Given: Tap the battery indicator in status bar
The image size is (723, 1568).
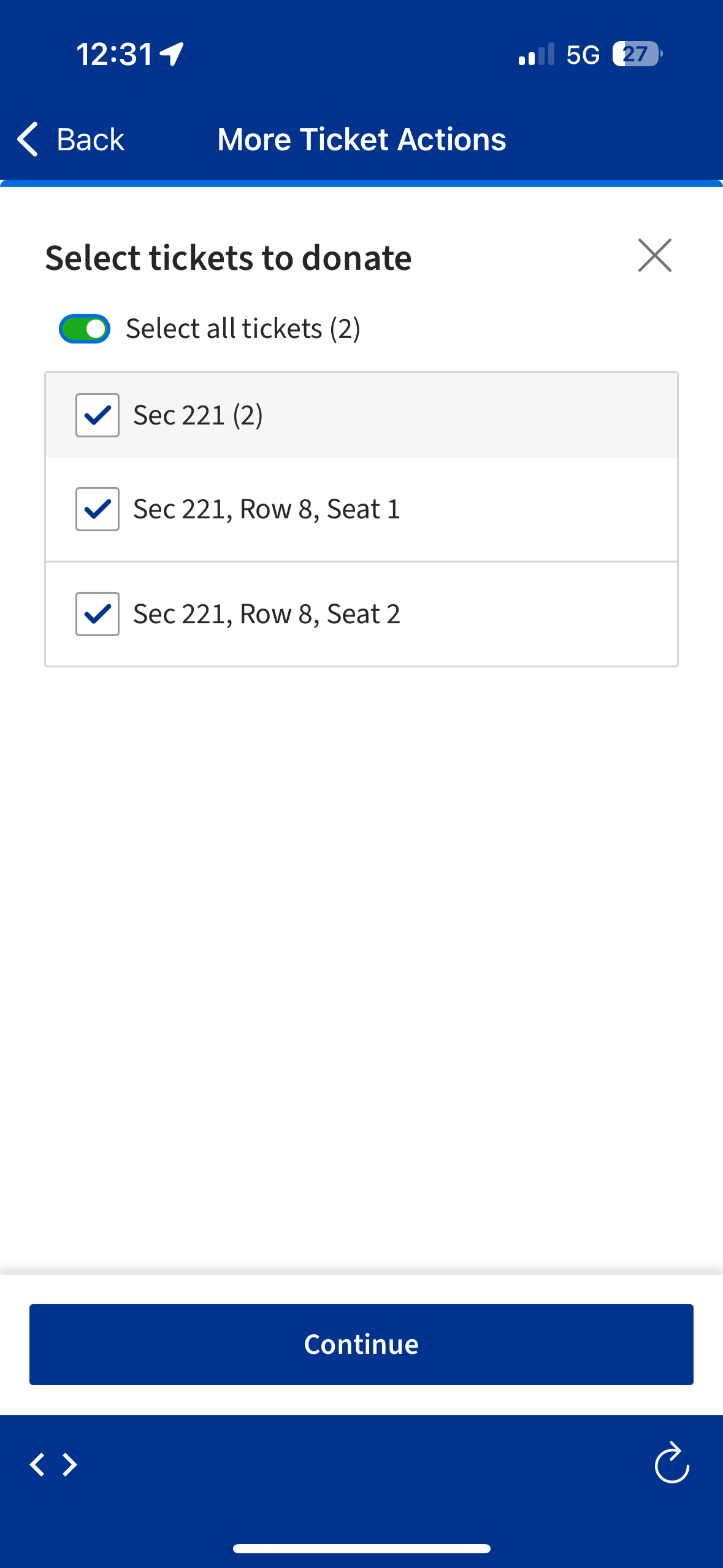Looking at the screenshot, I should (637, 54).
